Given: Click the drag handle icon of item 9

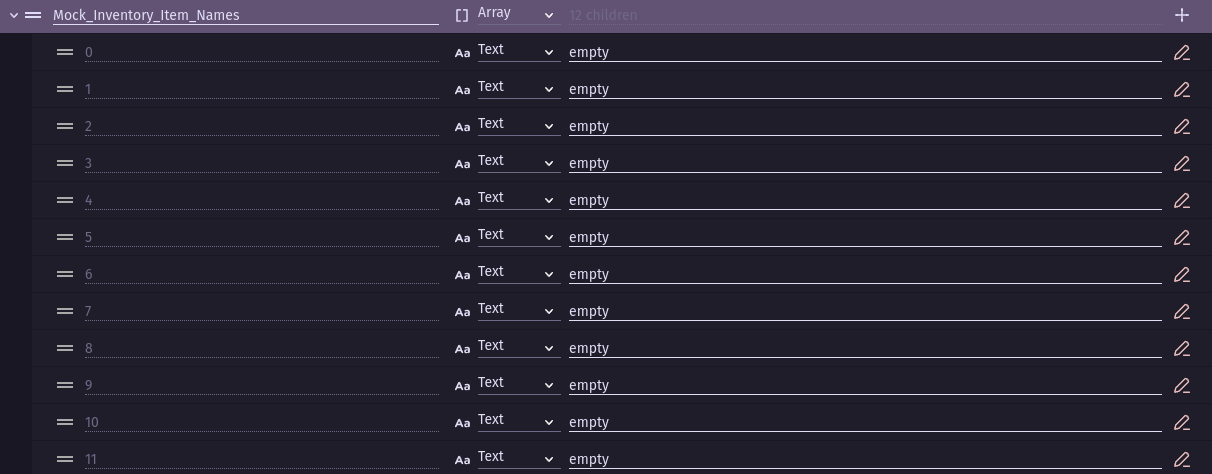Looking at the screenshot, I should 65,385.
